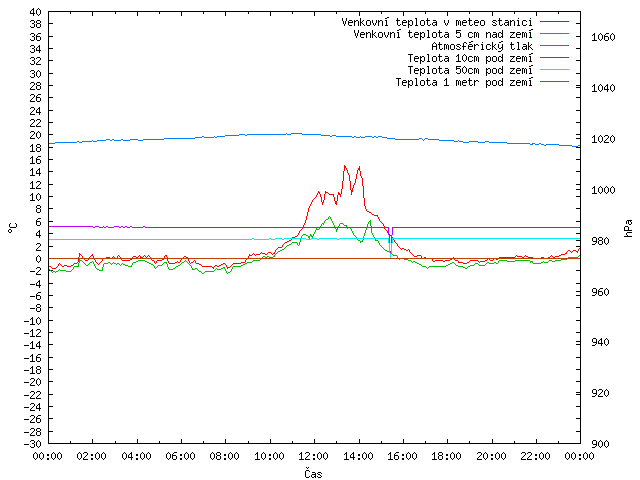Click the x-axis tick label '12:00'
640x480 pixels.
pyautogui.click(x=313, y=456)
